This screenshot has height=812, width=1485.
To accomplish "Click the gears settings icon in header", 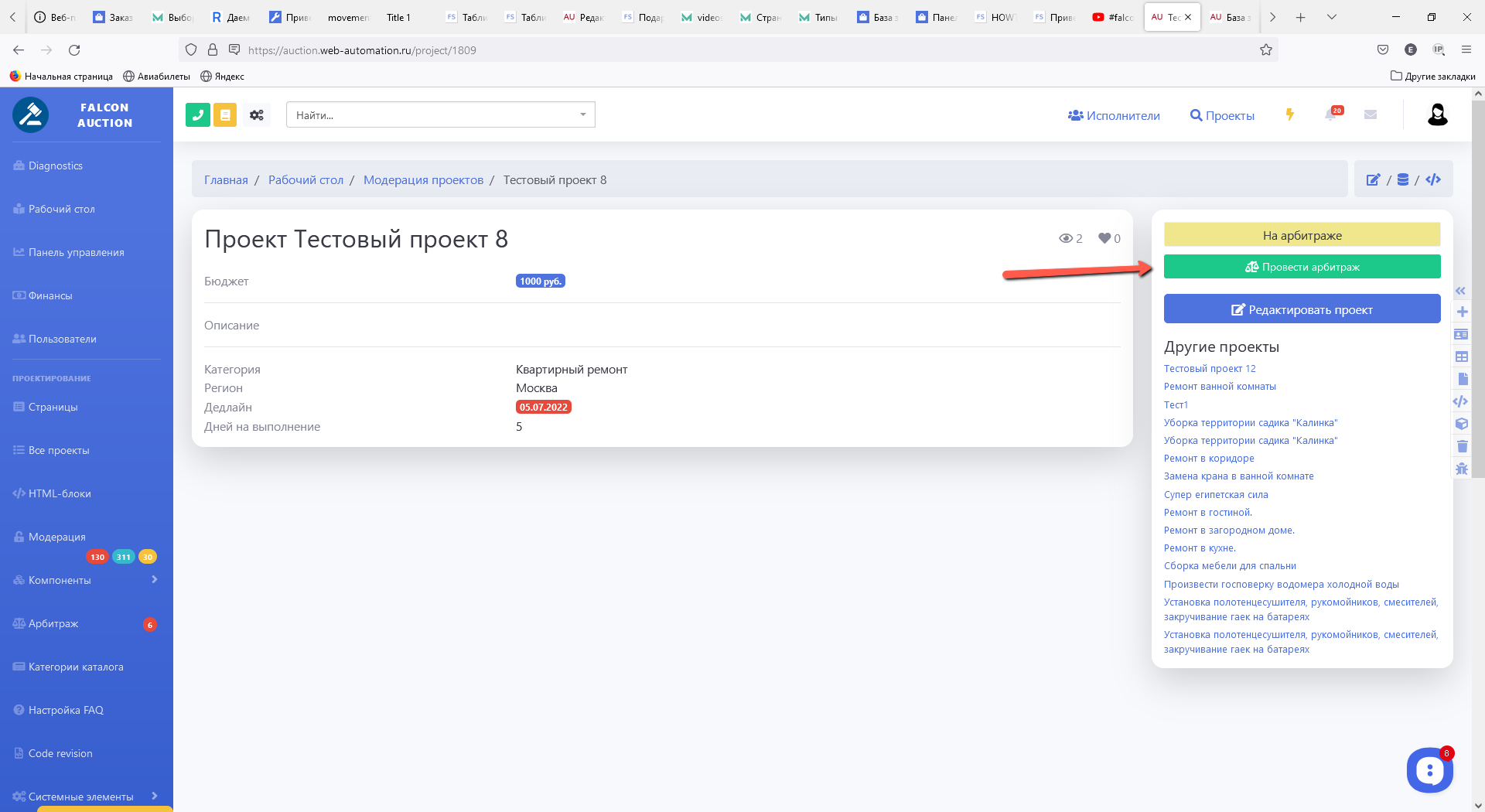I will coord(257,115).
